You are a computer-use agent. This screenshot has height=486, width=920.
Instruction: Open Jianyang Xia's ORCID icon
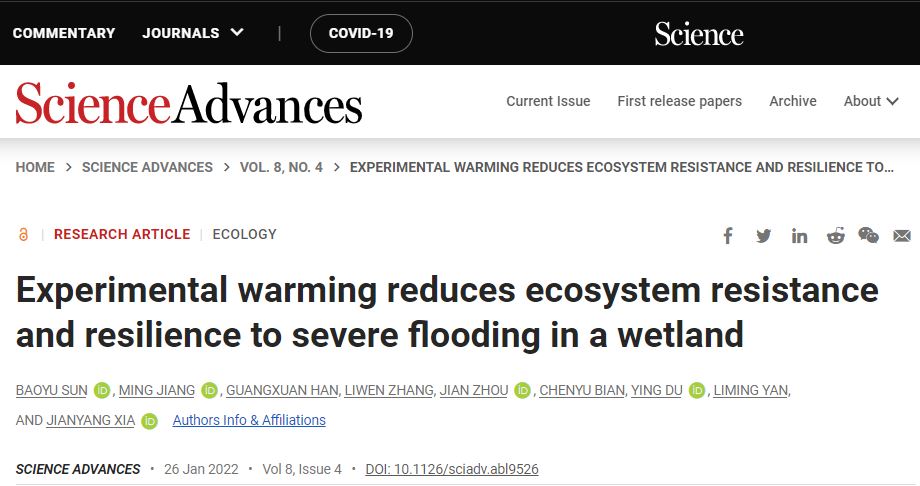pyautogui.click(x=149, y=421)
